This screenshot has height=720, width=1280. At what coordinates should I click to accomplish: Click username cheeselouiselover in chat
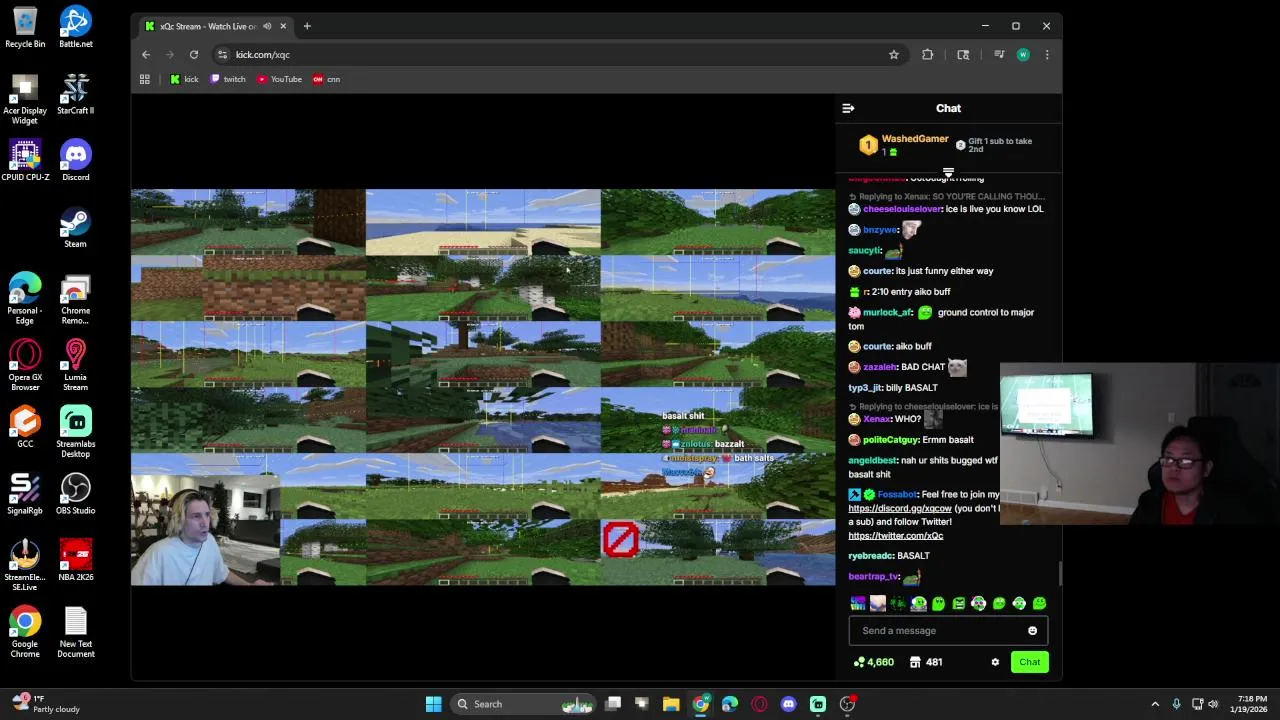point(902,209)
